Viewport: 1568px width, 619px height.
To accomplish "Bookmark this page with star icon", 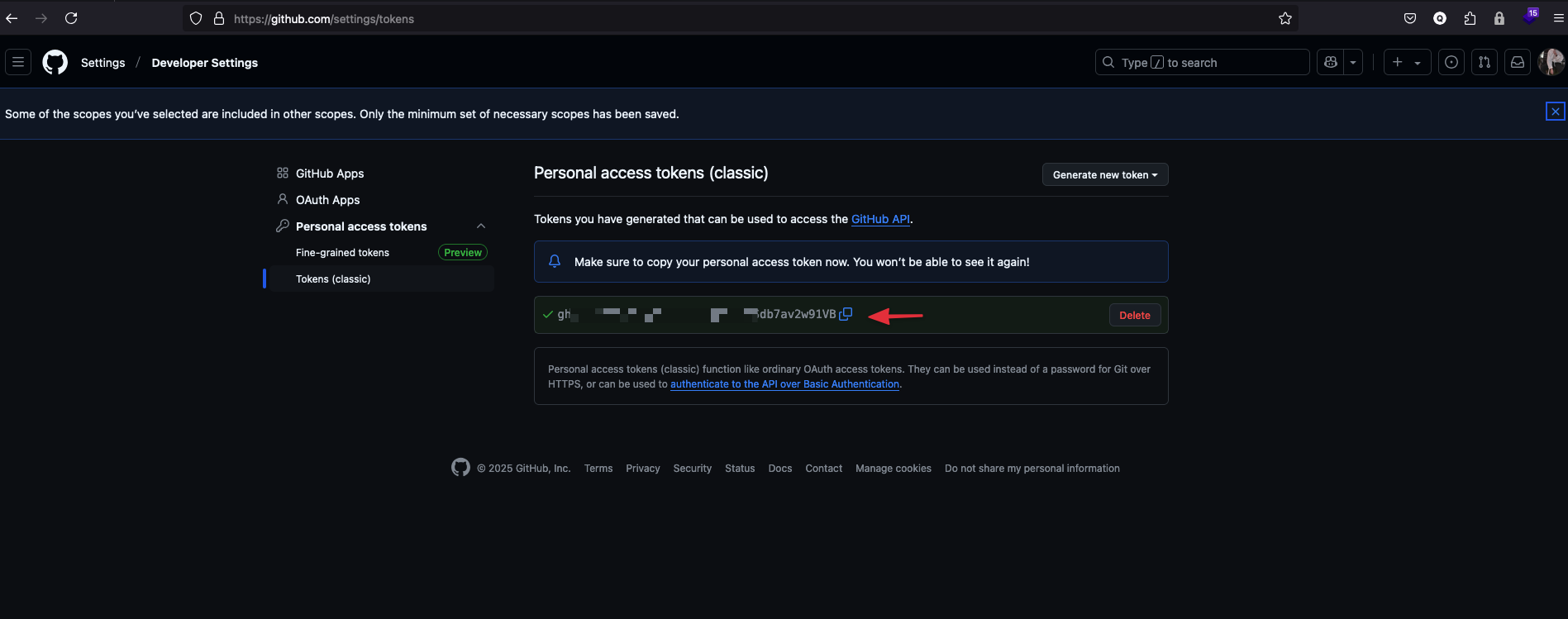I will (x=1285, y=18).
